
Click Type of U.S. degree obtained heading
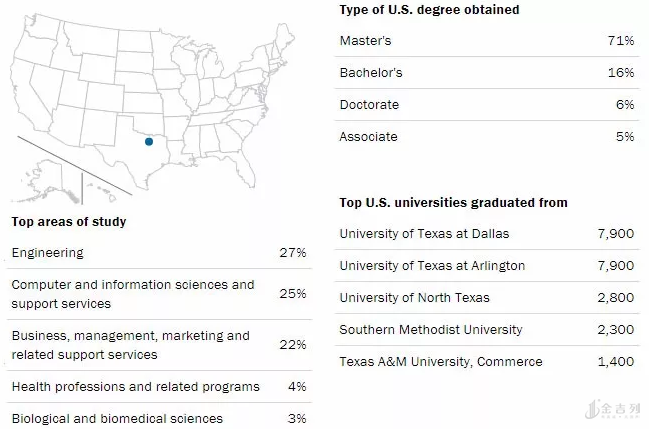(429, 10)
